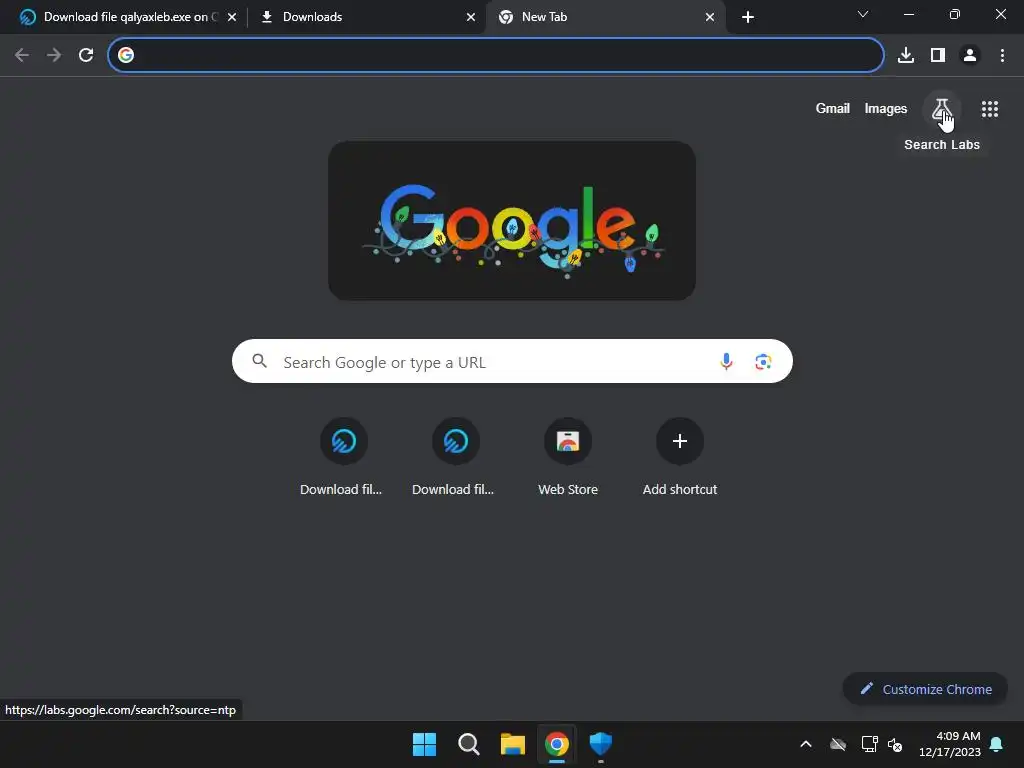The height and width of the screenshot is (768, 1024).
Task: Open the Chrome downloads tray icon
Action: tap(906, 55)
